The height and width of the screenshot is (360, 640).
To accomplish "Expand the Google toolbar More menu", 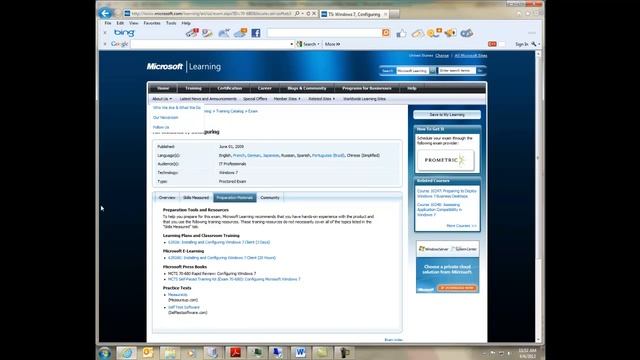I will [x=332, y=44].
